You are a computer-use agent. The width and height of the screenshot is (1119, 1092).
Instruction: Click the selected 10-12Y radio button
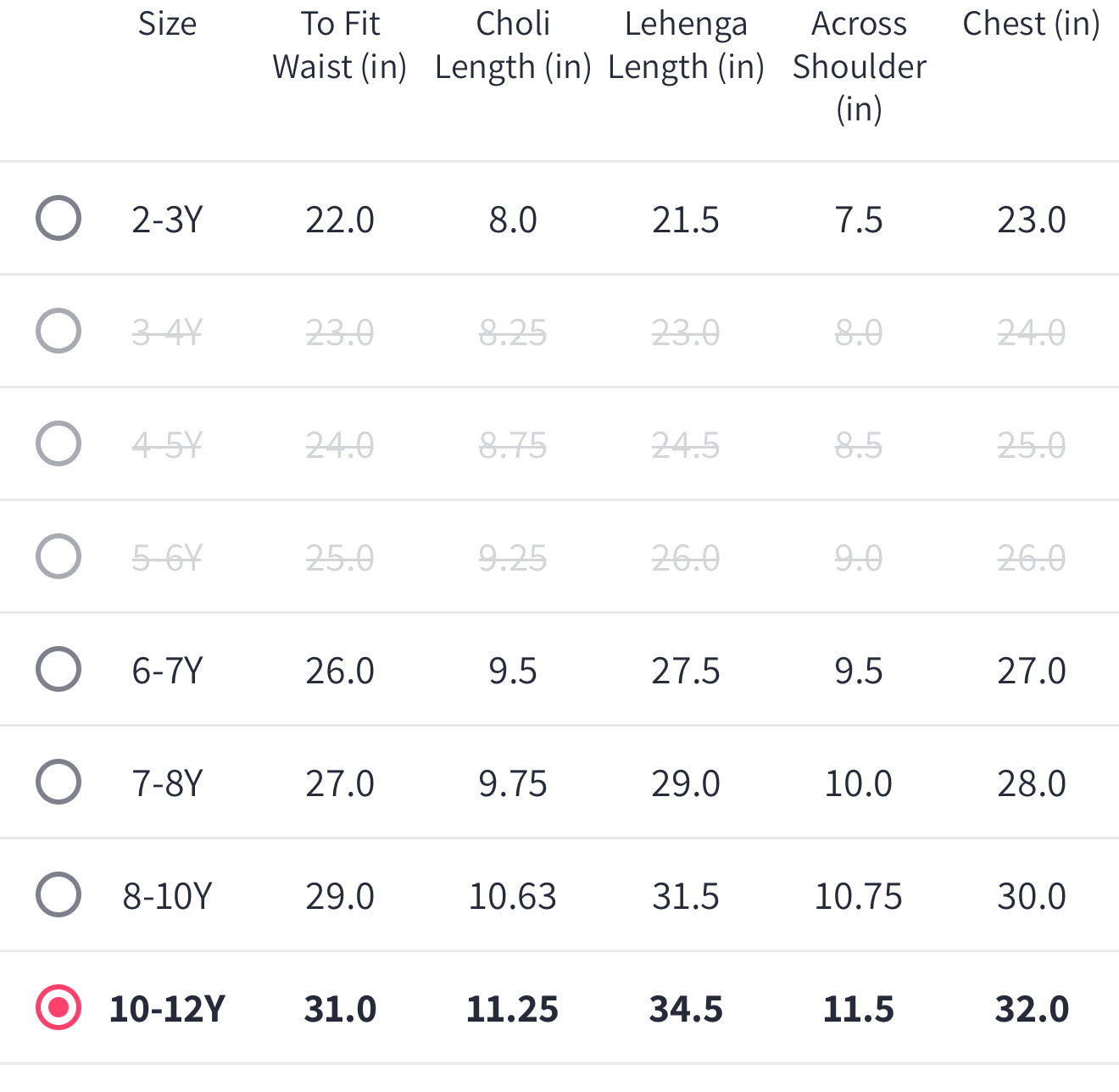point(58,1007)
